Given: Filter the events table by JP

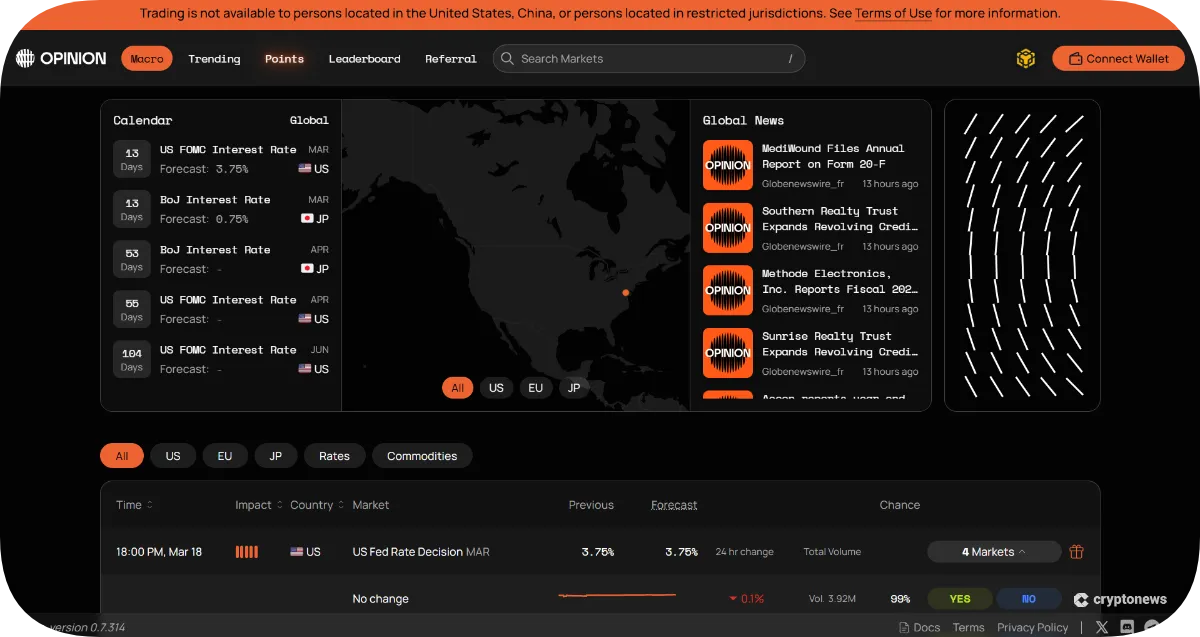Looking at the screenshot, I should [276, 456].
